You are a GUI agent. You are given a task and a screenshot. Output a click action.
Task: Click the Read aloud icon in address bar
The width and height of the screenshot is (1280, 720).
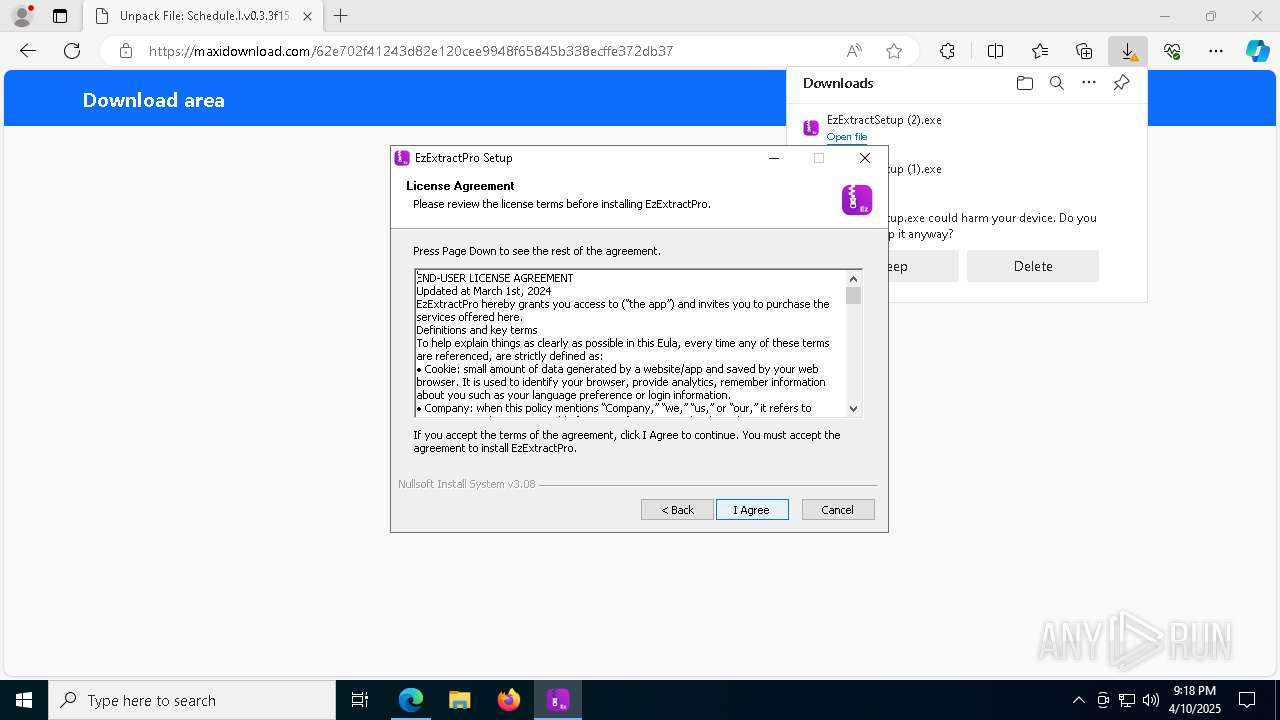pos(854,51)
